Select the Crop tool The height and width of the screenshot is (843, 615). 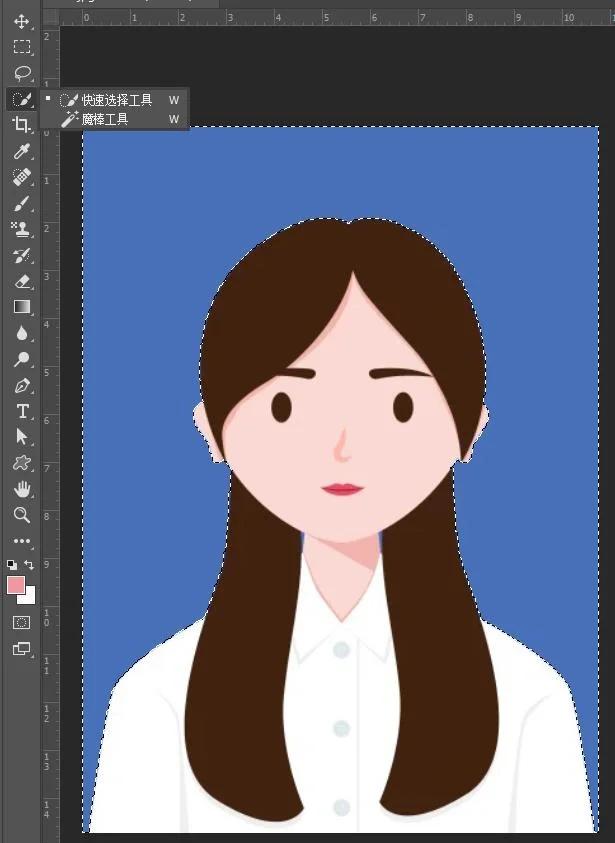point(21,125)
